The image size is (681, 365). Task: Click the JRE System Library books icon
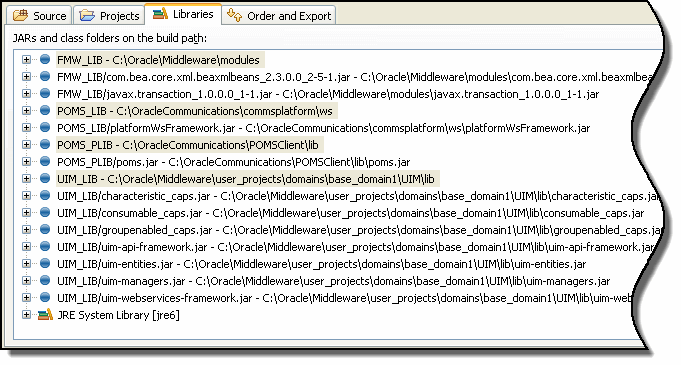[45, 314]
